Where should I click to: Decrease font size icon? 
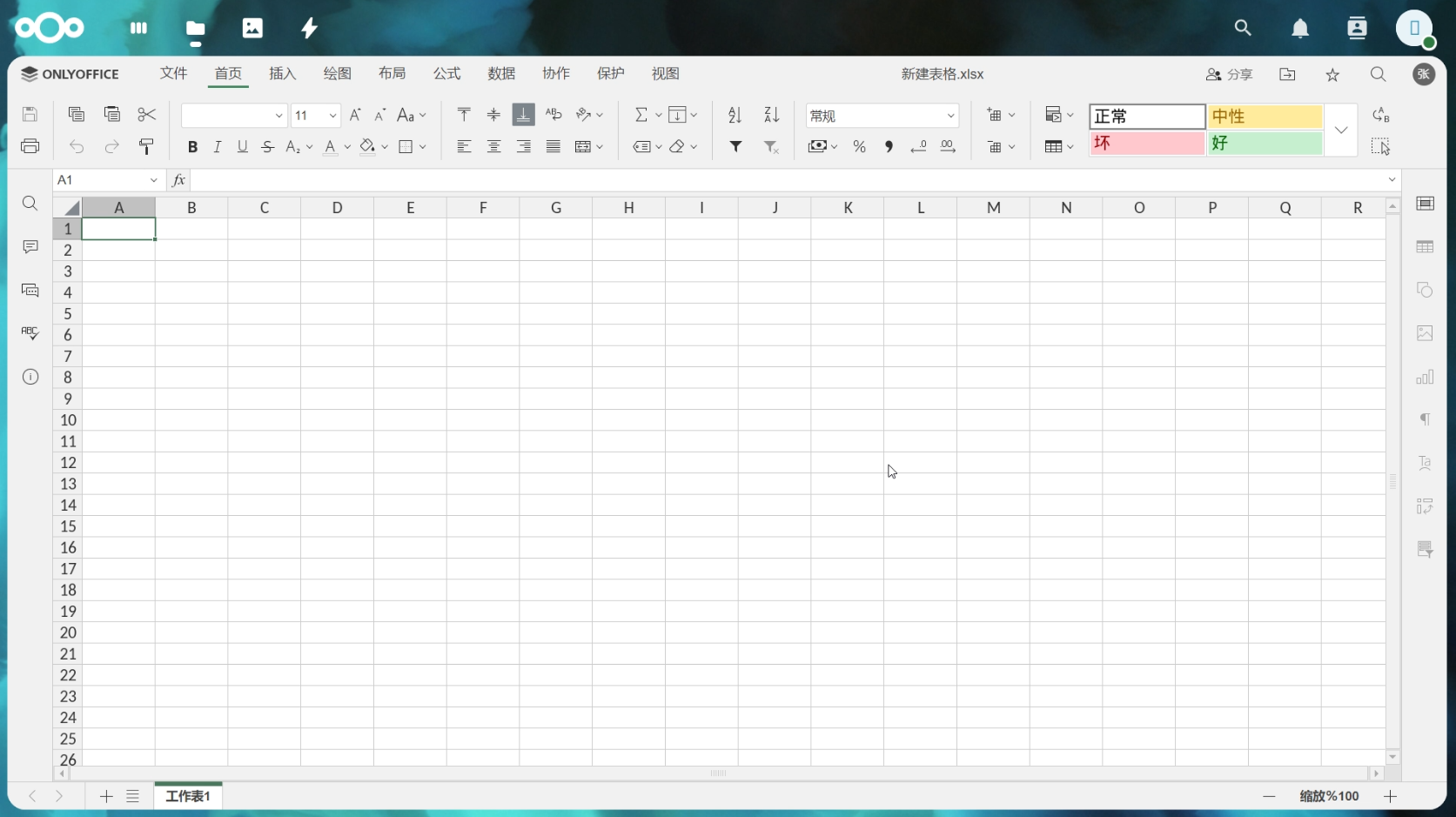(x=380, y=115)
